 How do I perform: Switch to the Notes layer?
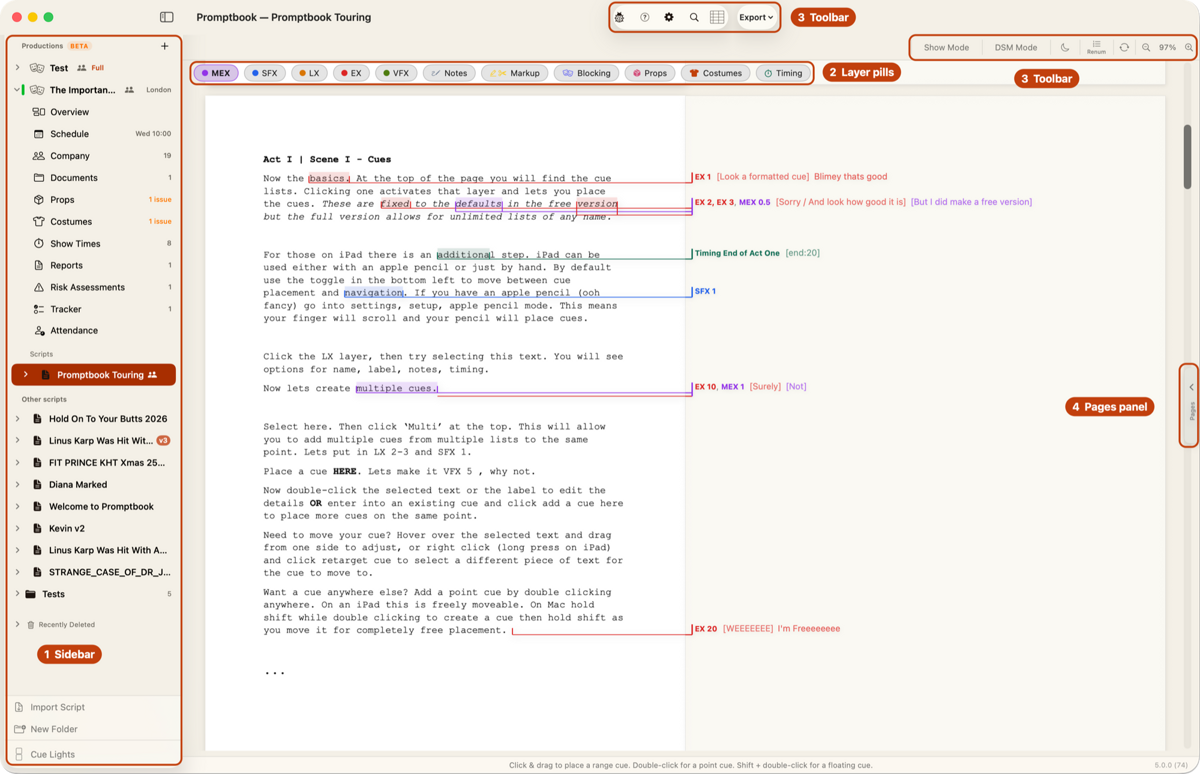(x=449, y=73)
